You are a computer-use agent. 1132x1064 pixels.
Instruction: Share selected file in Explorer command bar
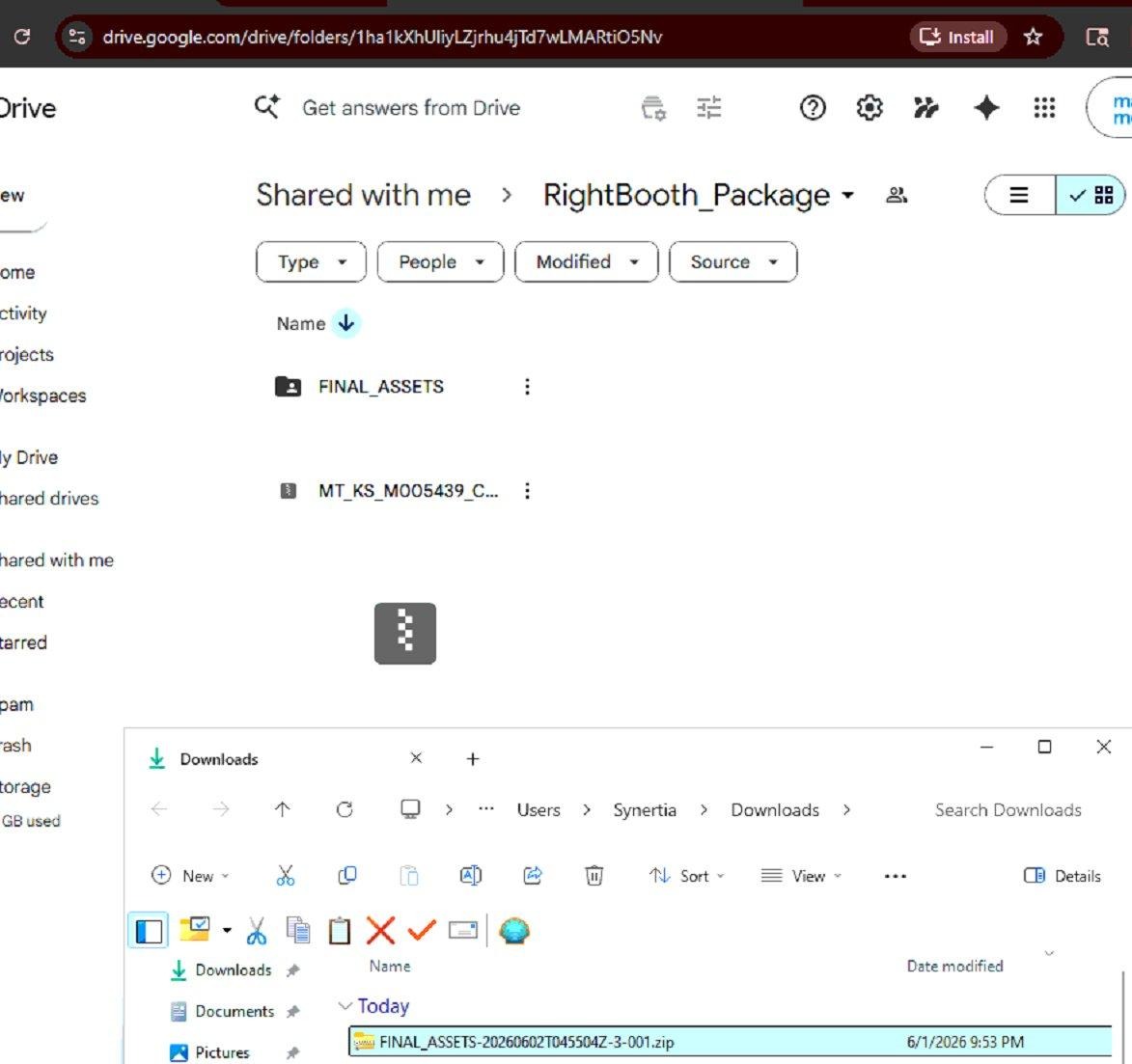533,876
